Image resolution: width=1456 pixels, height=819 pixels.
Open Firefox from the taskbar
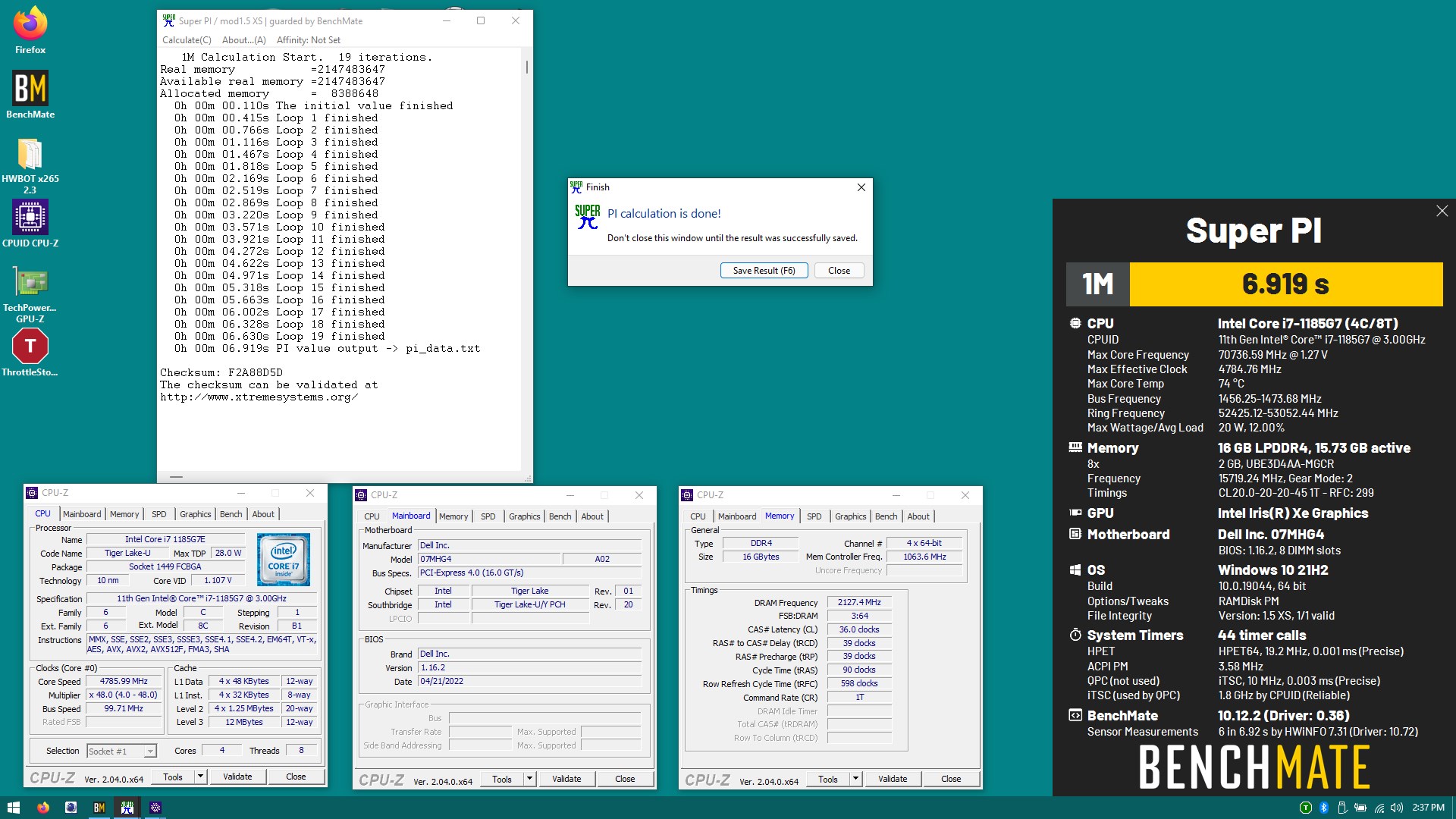[x=43, y=808]
